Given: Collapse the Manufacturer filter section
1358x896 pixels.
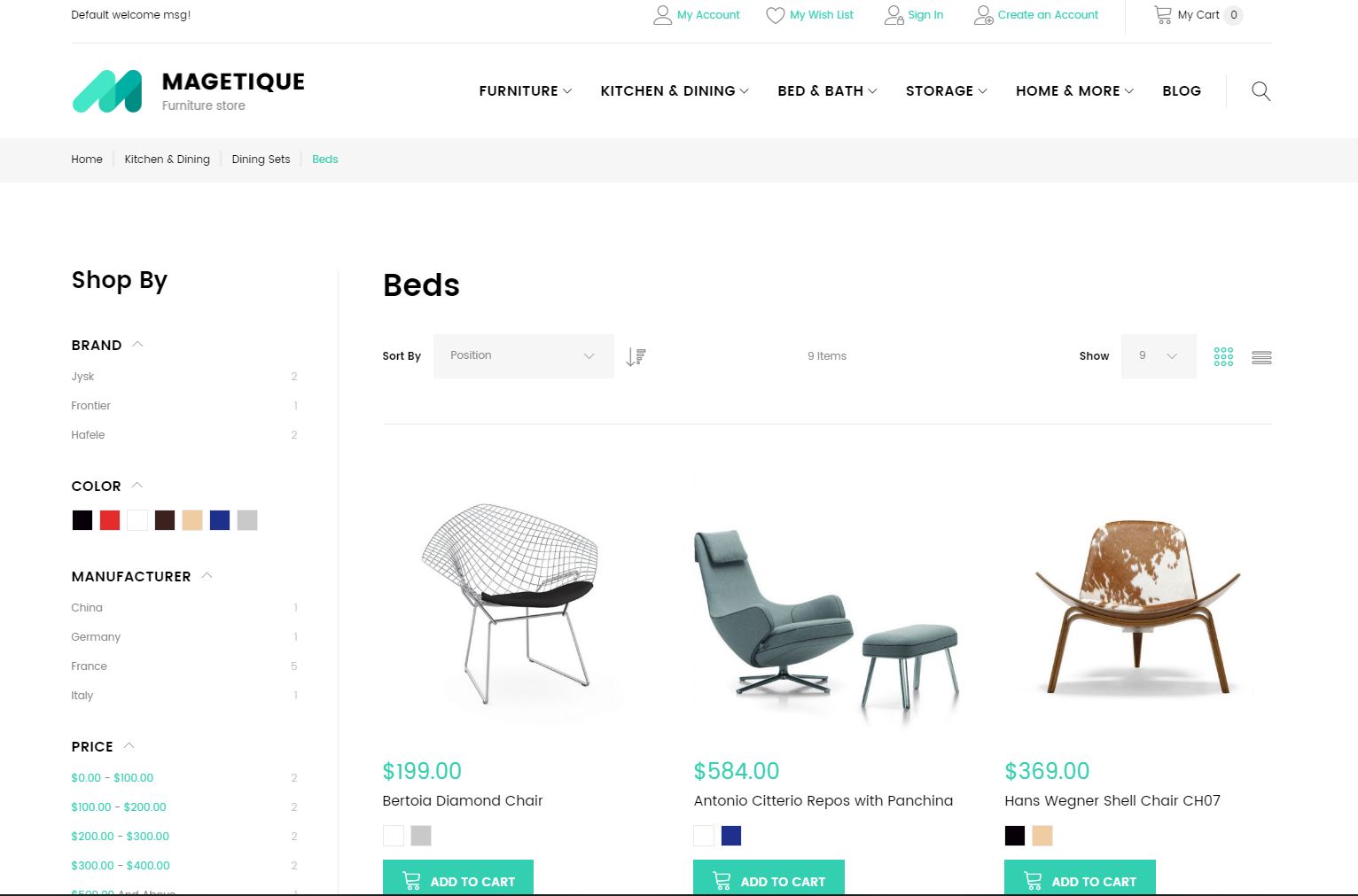Looking at the screenshot, I should (x=207, y=576).
